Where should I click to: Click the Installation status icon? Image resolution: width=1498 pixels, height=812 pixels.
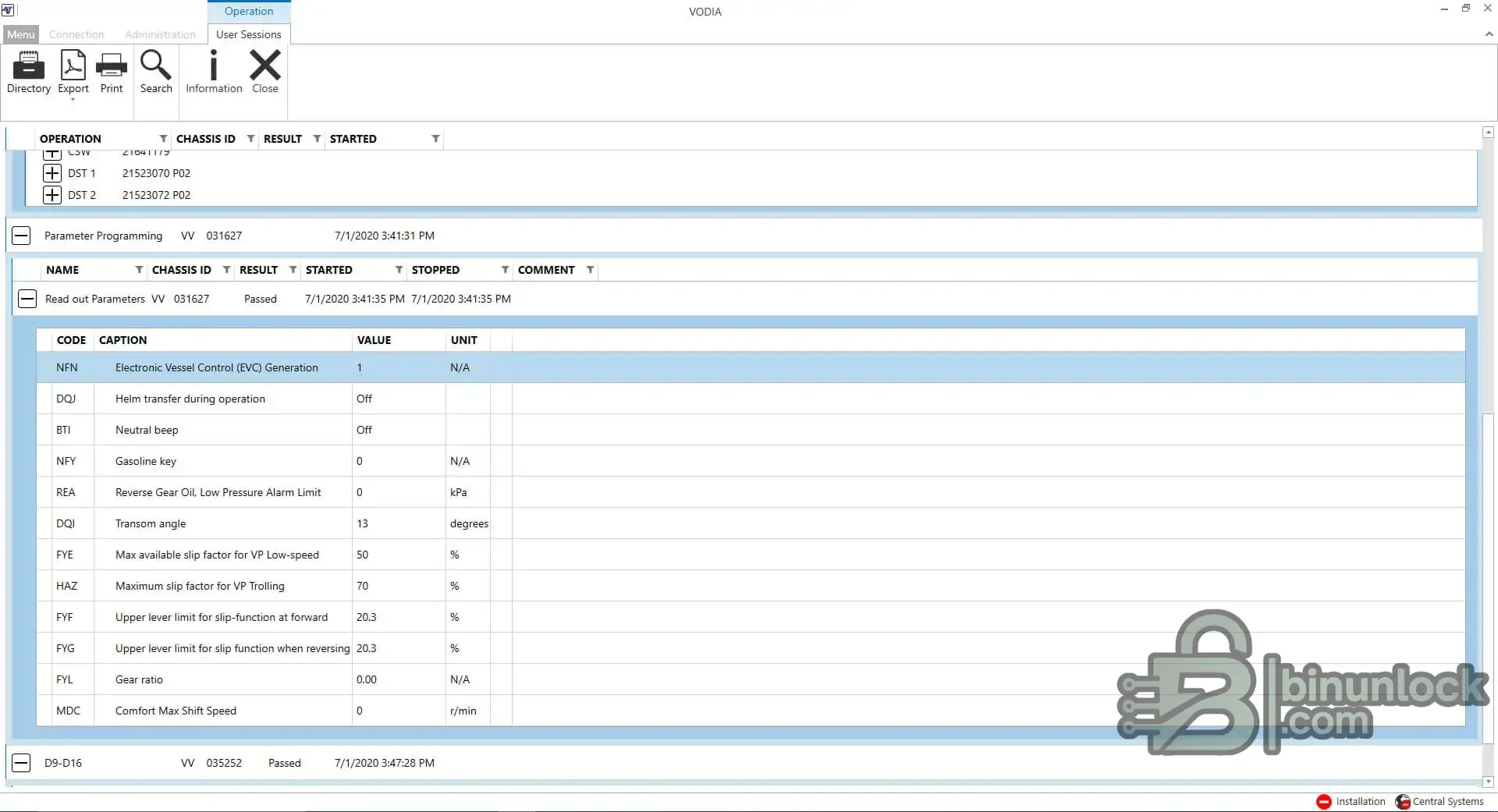click(x=1324, y=801)
